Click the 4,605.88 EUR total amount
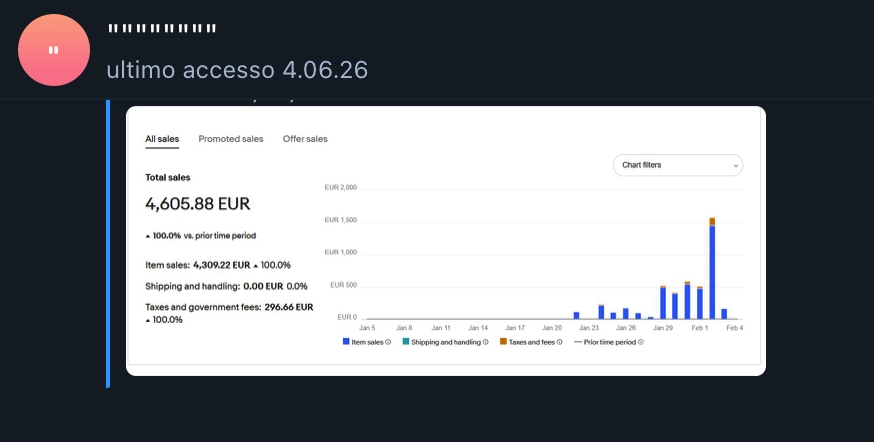The height and width of the screenshot is (442, 874). [198, 204]
